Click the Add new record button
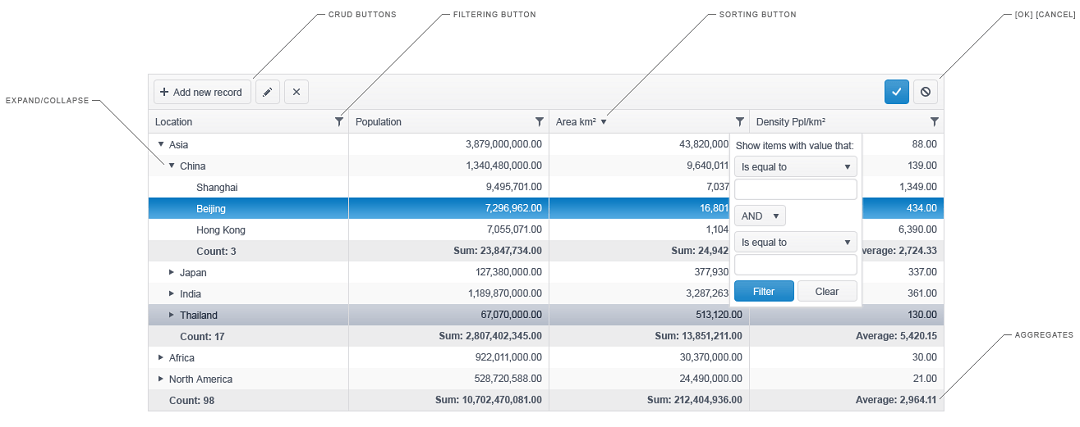 pyautogui.click(x=202, y=92)
